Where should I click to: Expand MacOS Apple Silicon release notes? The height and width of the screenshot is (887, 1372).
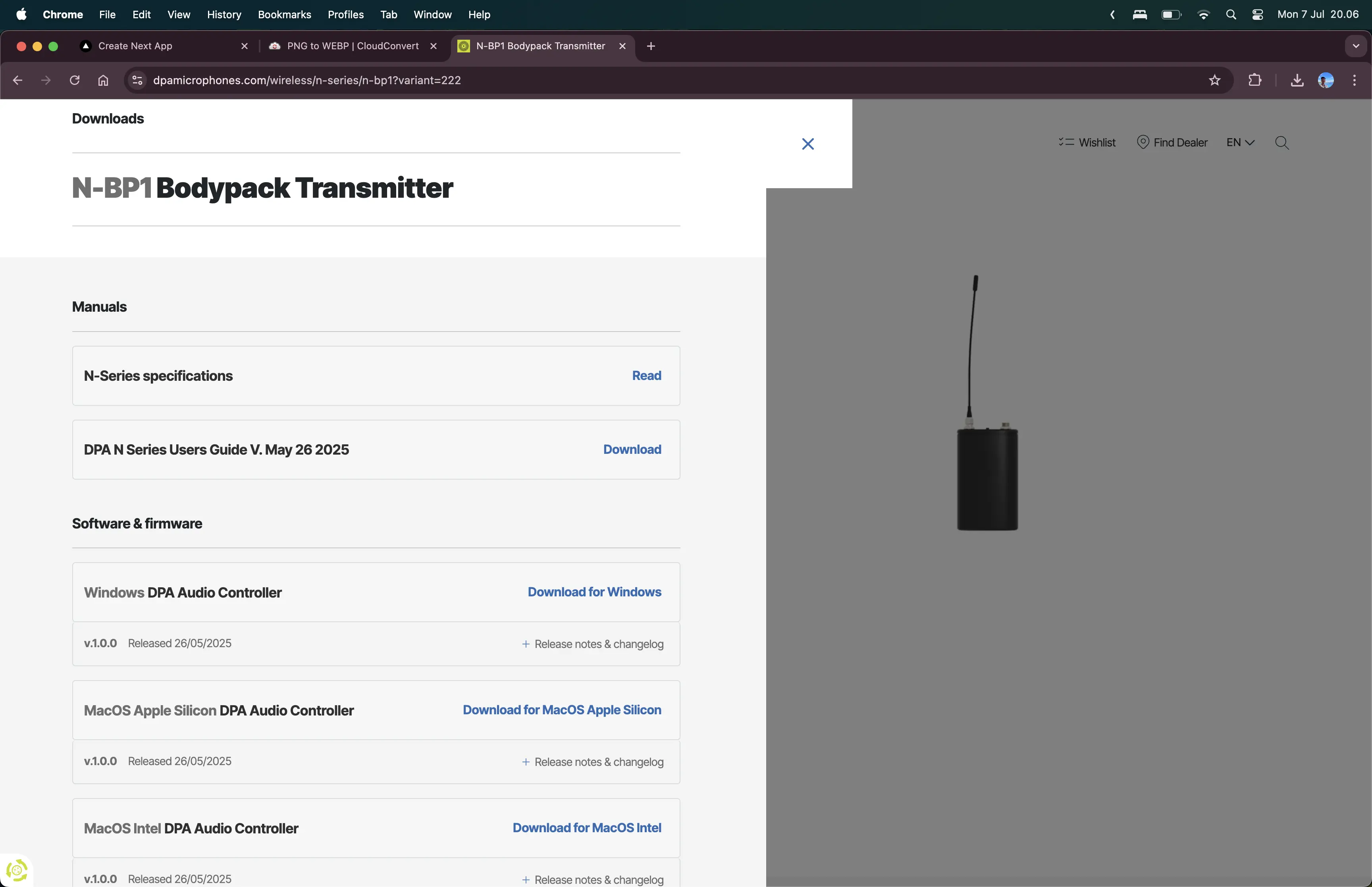[592, 762]
